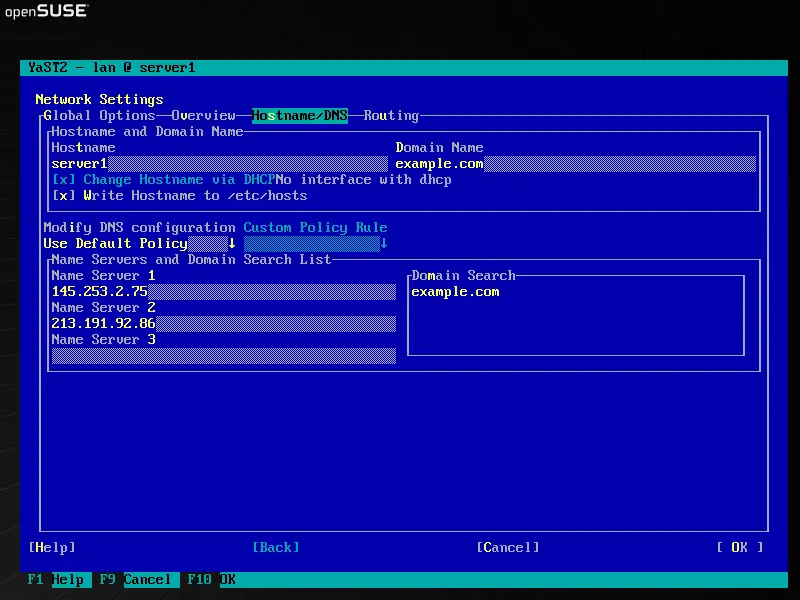The image size is (800, 600).
Task: Edit Name Server 1 field 145.253.2.75
Action: [x=223, y=292]
